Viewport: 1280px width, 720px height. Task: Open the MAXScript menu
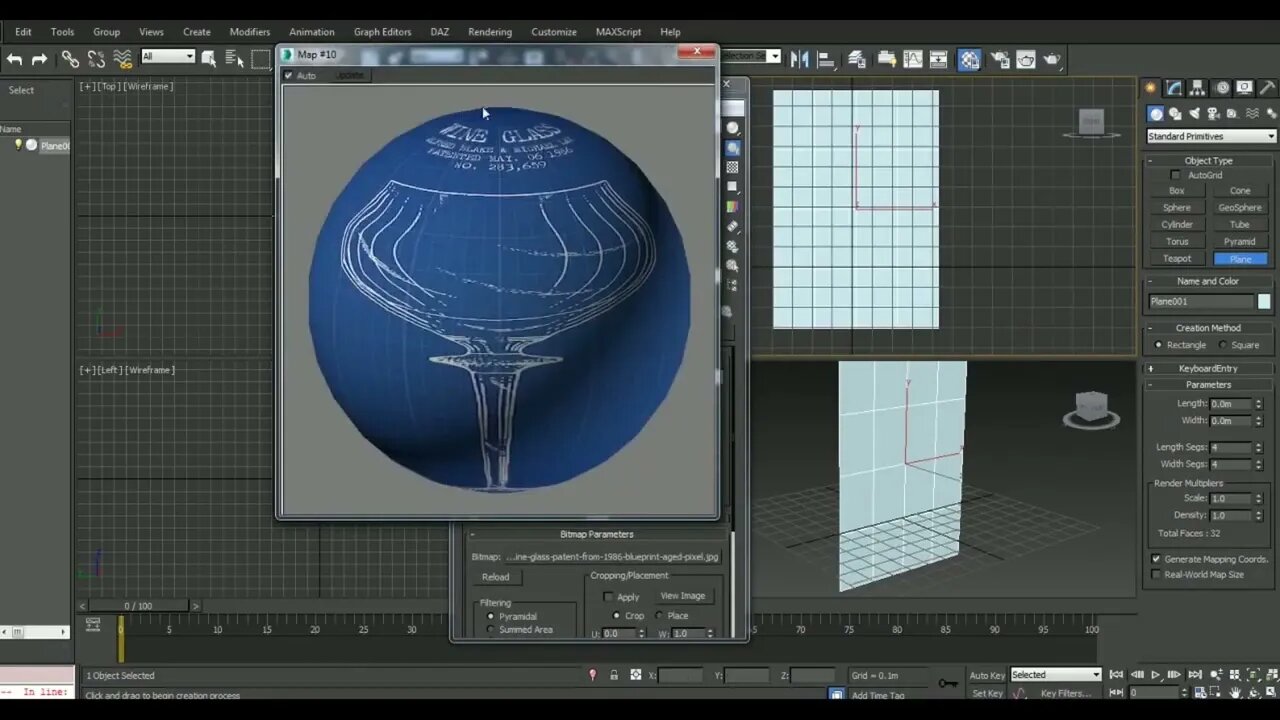click(618, 32)
